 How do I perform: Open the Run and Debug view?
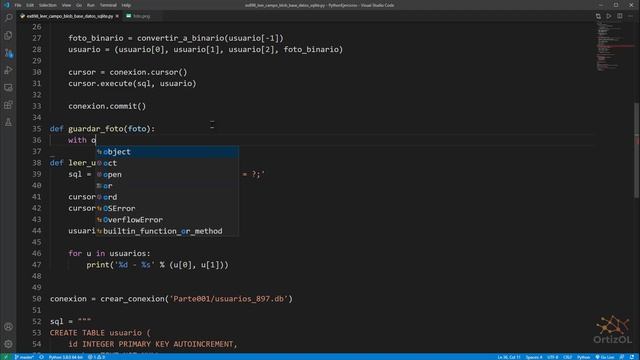(x=8, y=70)
